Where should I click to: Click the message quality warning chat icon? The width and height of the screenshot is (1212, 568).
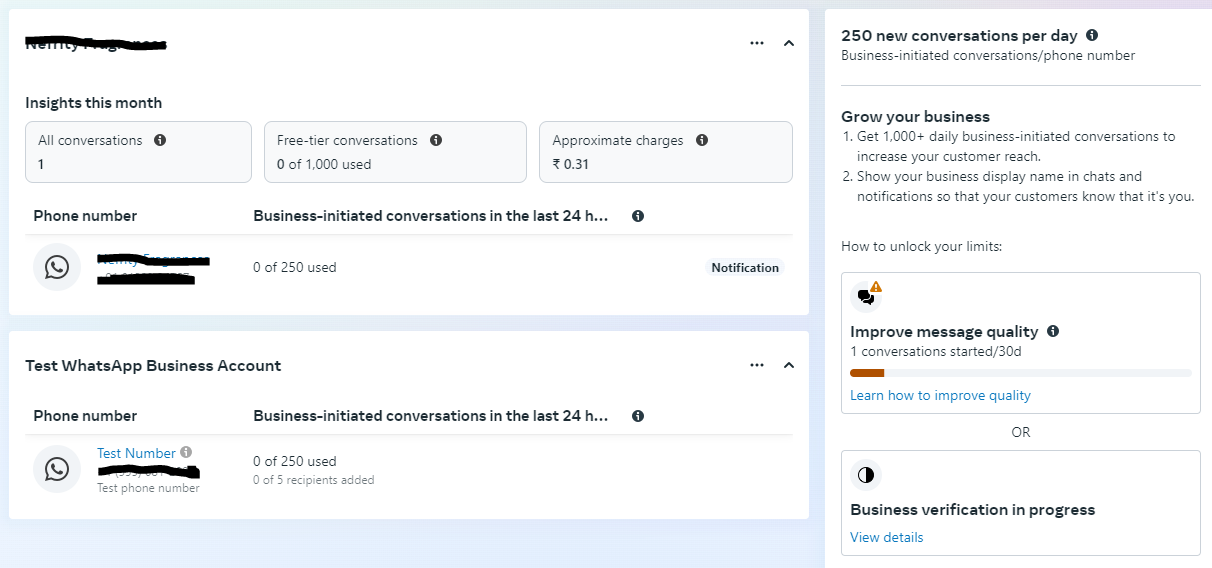pos(866,296)
